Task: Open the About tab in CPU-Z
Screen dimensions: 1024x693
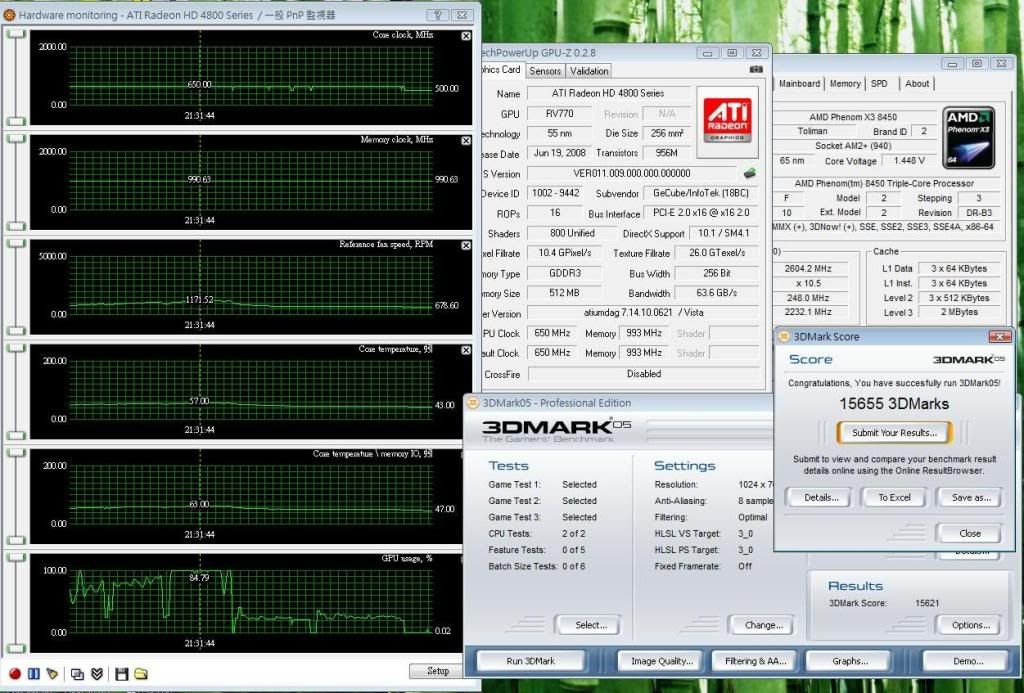Action: [x=917, y=84]
